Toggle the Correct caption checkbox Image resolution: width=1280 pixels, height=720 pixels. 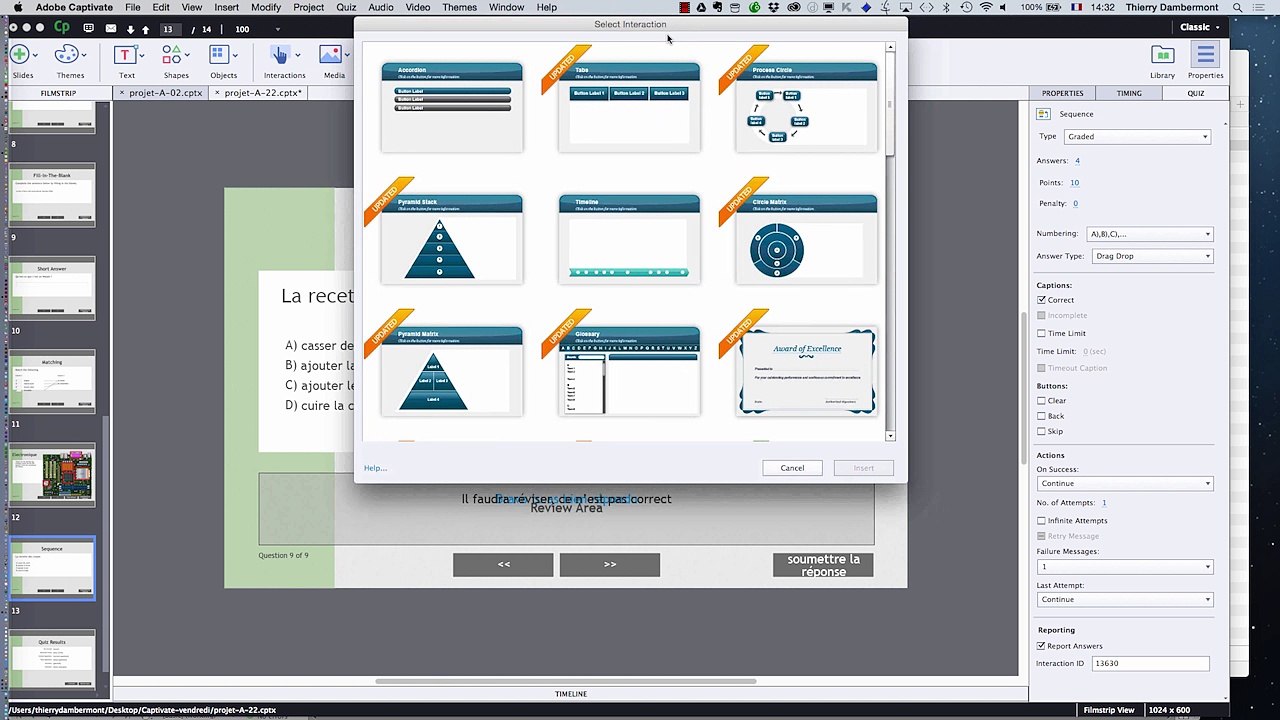[x=1041, y=300]
